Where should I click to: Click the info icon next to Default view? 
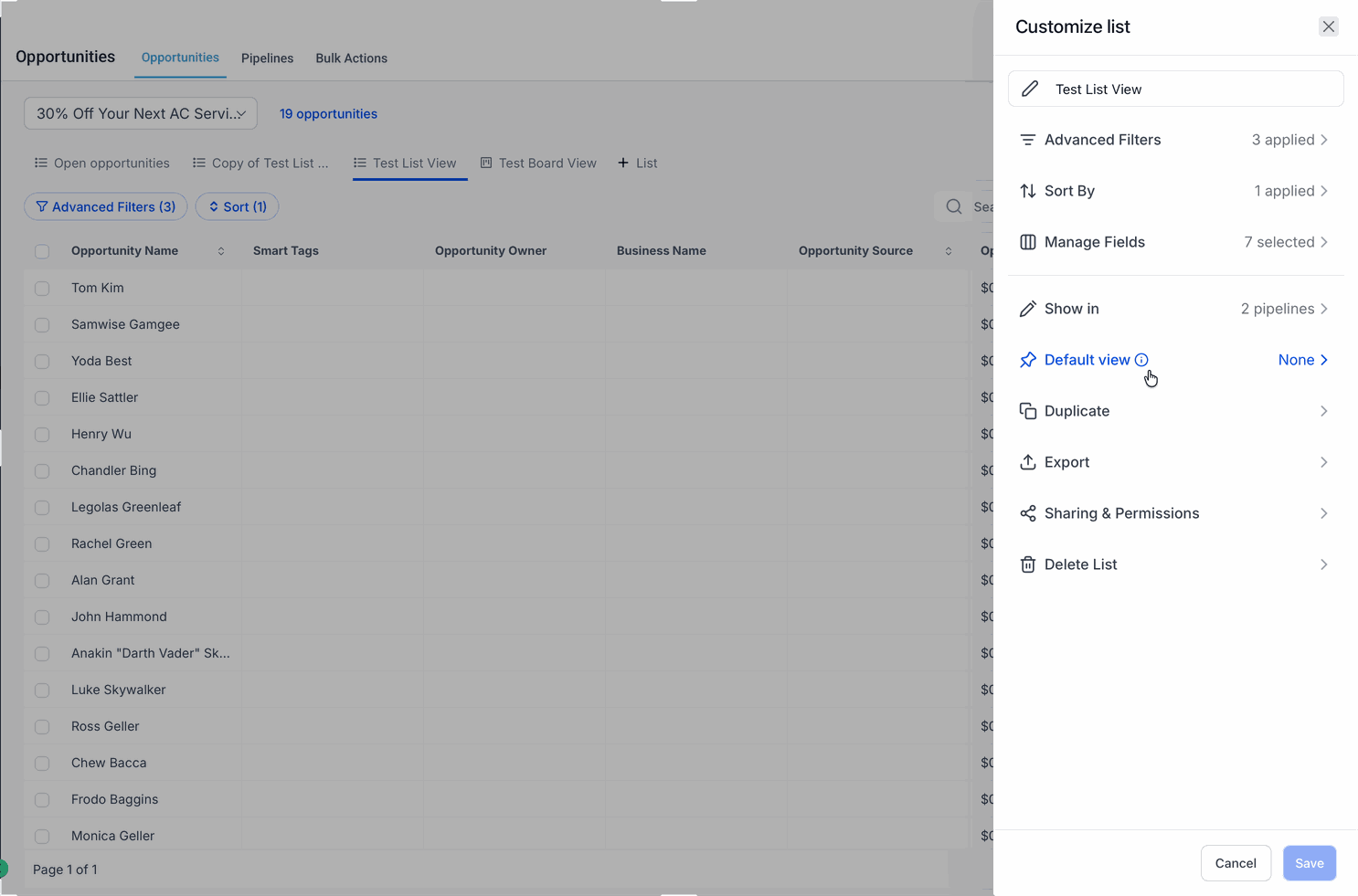(1141, 360)
